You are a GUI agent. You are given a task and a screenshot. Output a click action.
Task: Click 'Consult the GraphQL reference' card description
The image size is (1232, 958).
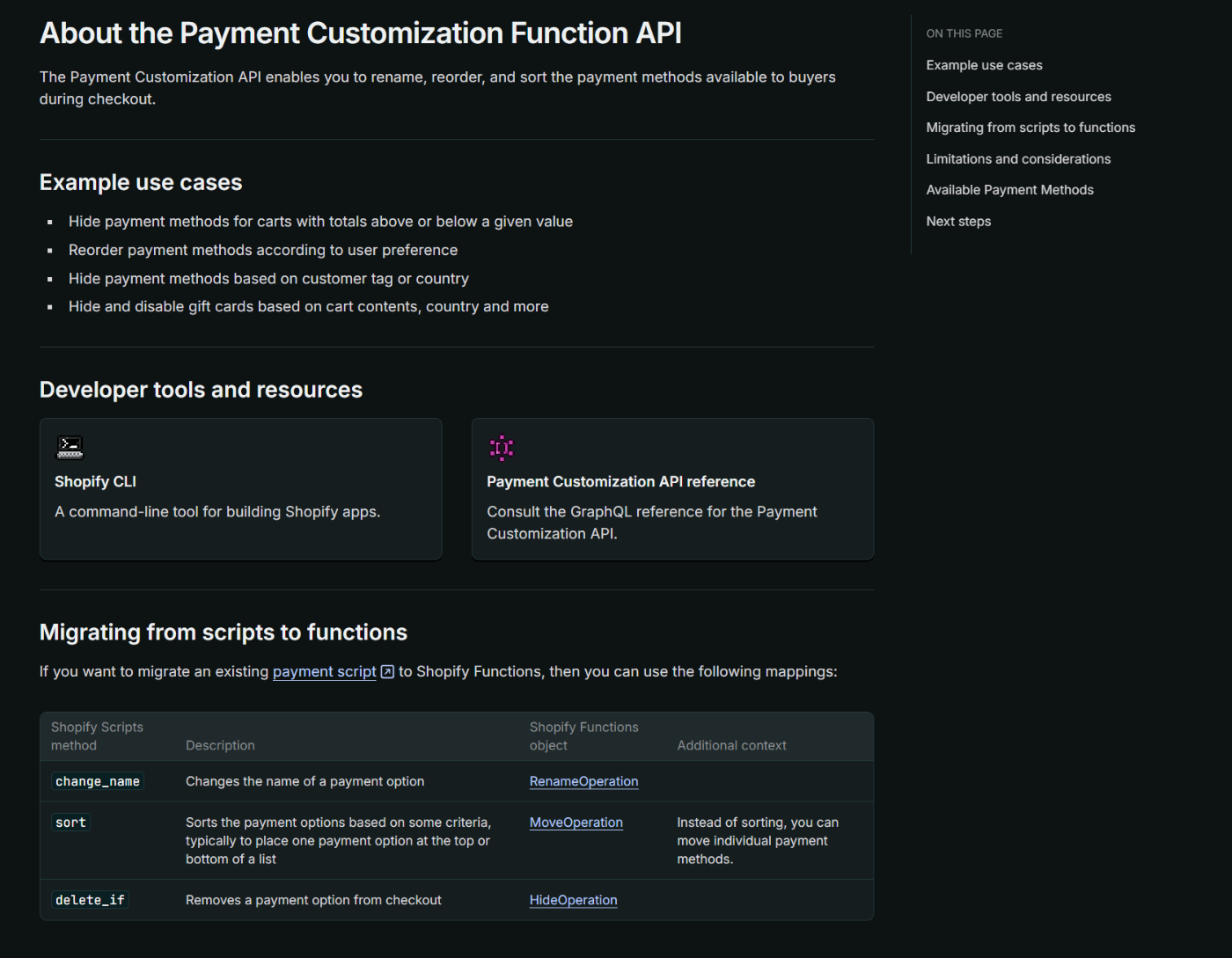[x=652, y=523]
